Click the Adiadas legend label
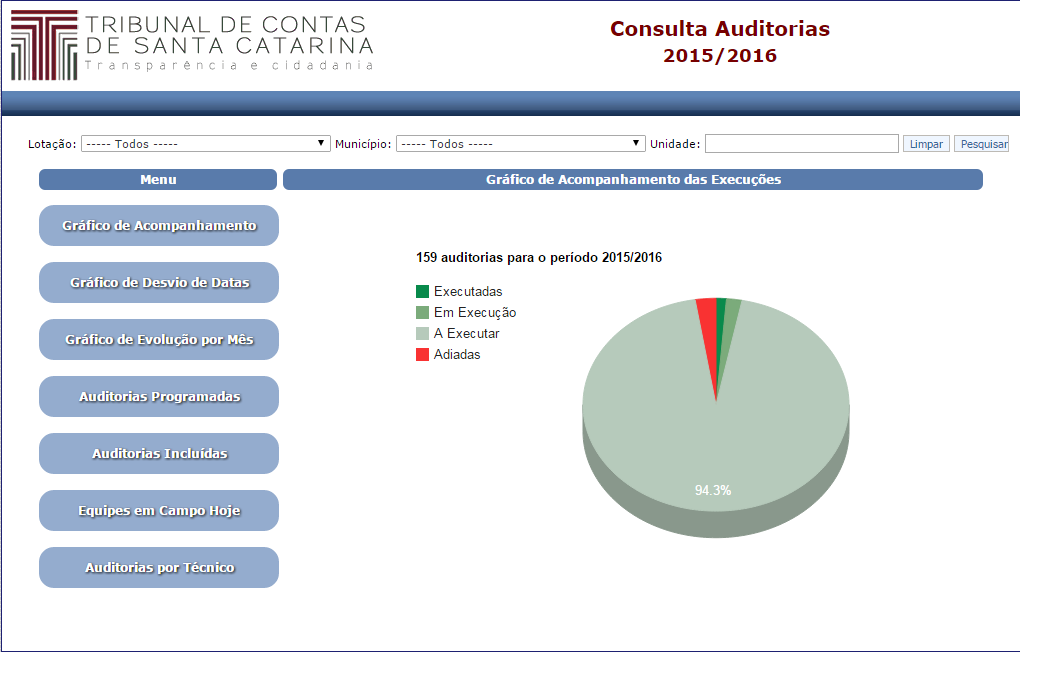This screenshot has width=1038, height=674. tap(457, 355)
